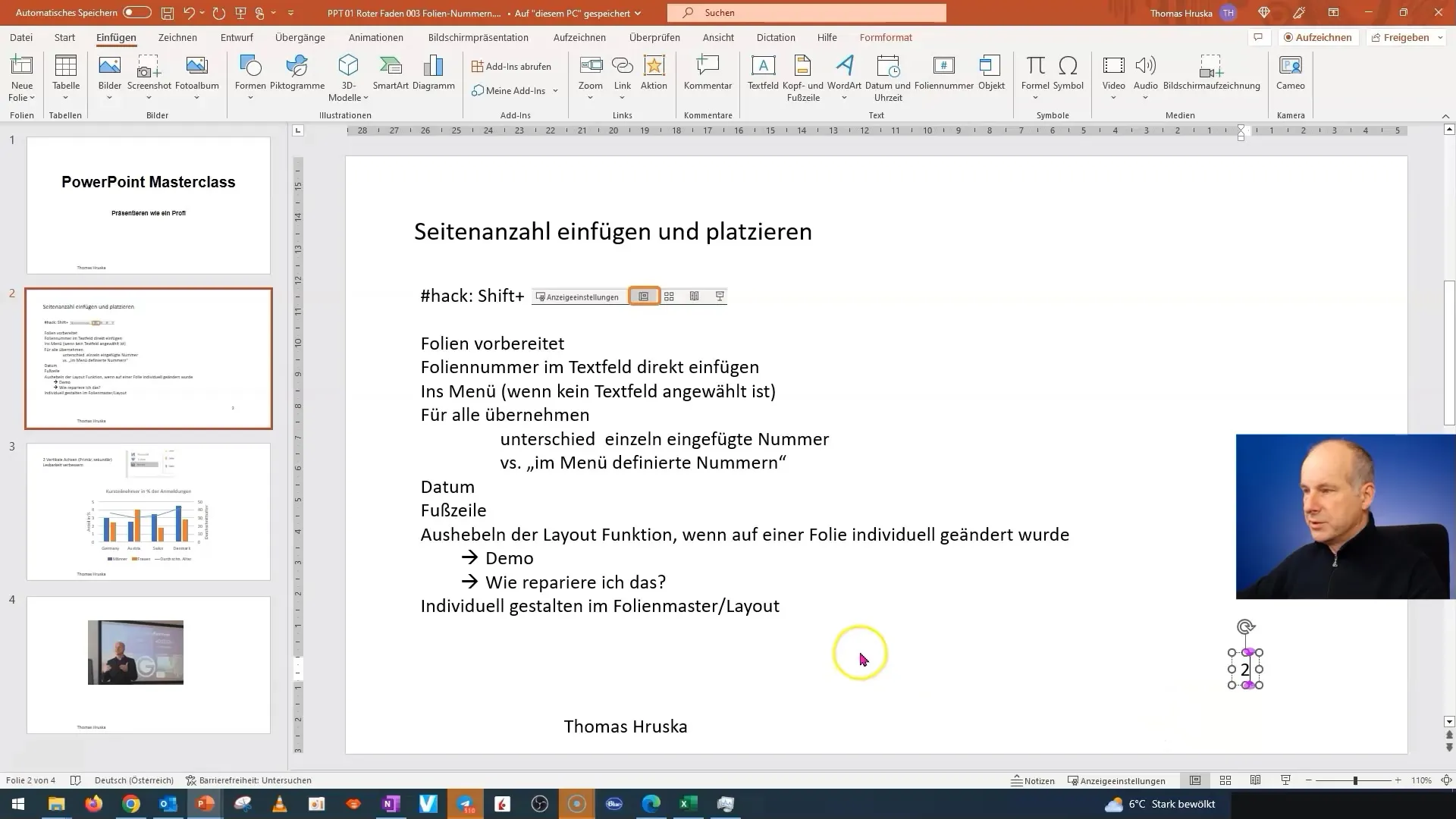Switch to the Start tab
1456x819 pixels.
click(64, 37)
